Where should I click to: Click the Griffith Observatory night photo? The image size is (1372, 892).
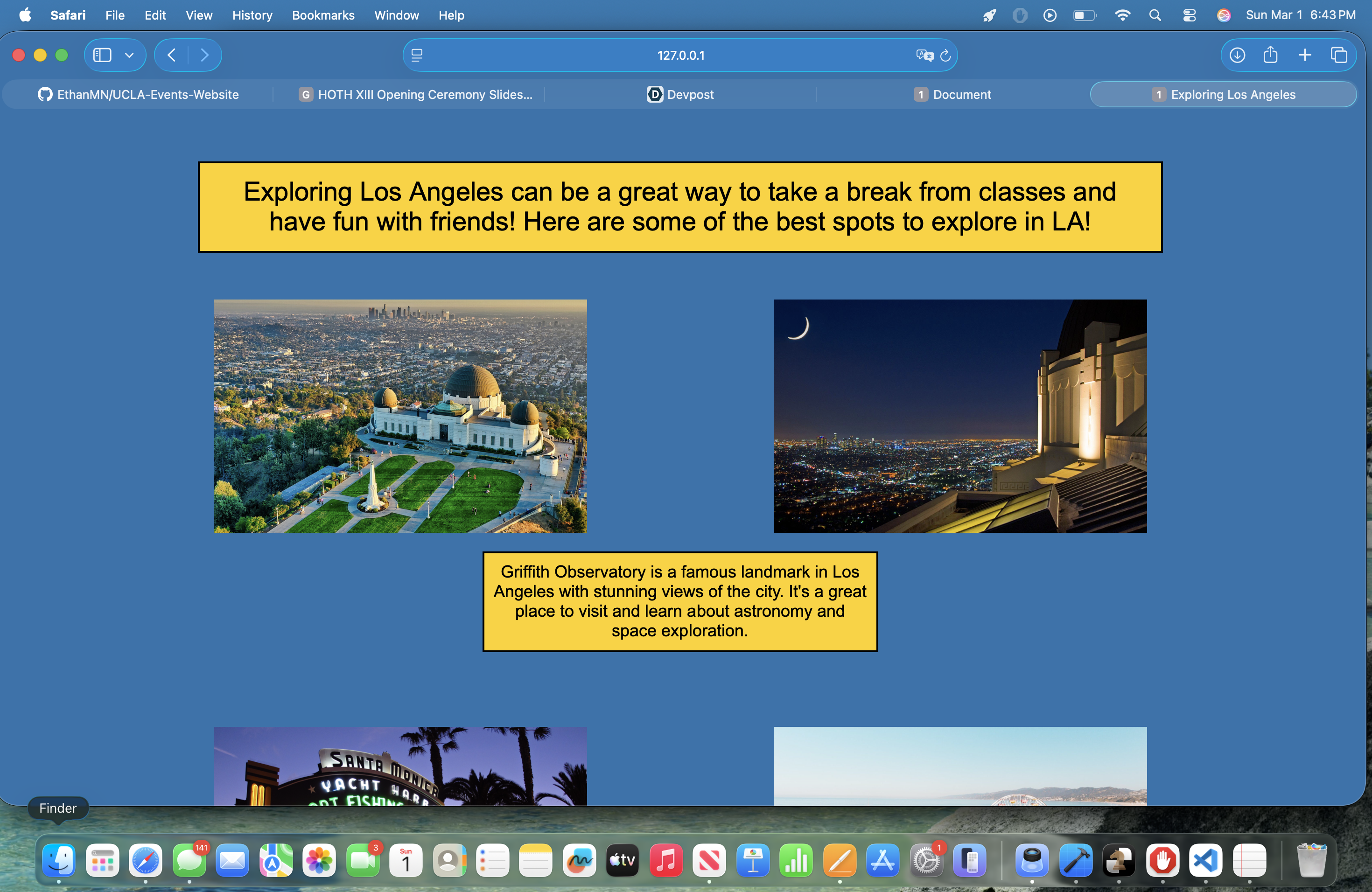point(960,416)
